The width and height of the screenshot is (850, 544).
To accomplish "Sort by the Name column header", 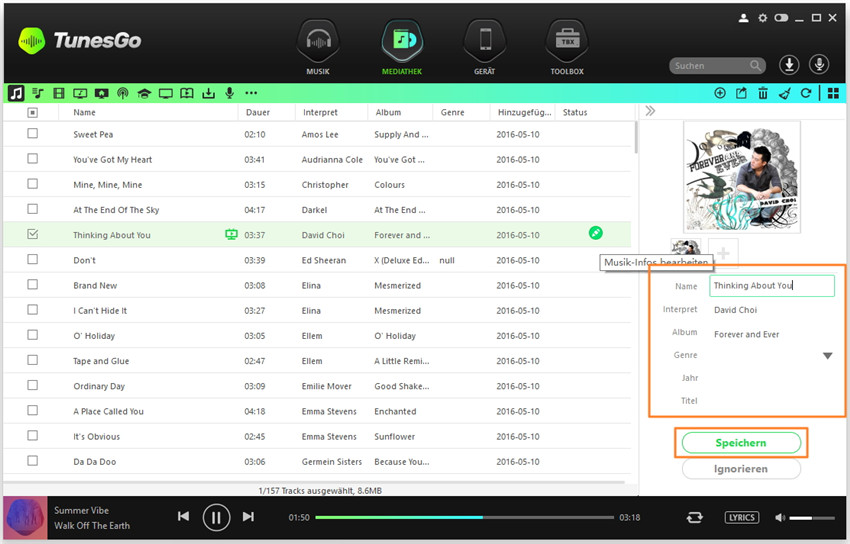I will 85,112.
